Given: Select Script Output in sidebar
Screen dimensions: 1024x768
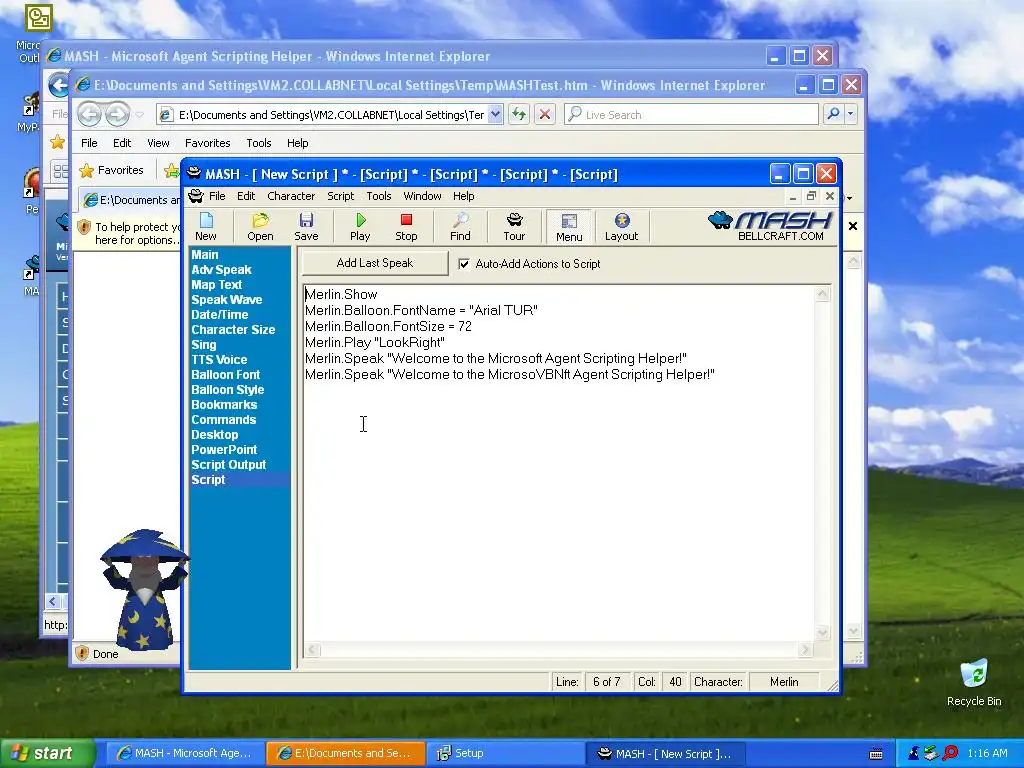Looking at the screenshot, I should (x=229, y=465).
